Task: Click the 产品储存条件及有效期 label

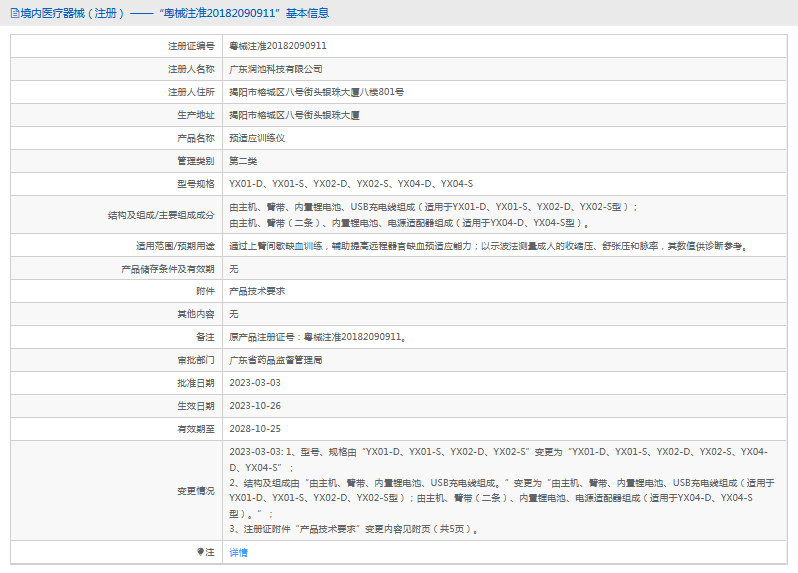Action: click(168, 269)
